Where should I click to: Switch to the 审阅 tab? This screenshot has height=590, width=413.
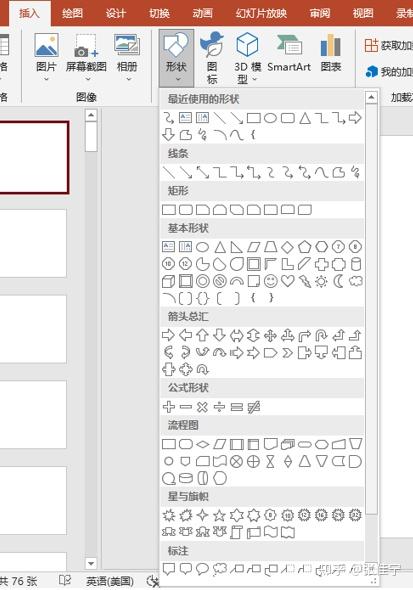tap(320, 13)
